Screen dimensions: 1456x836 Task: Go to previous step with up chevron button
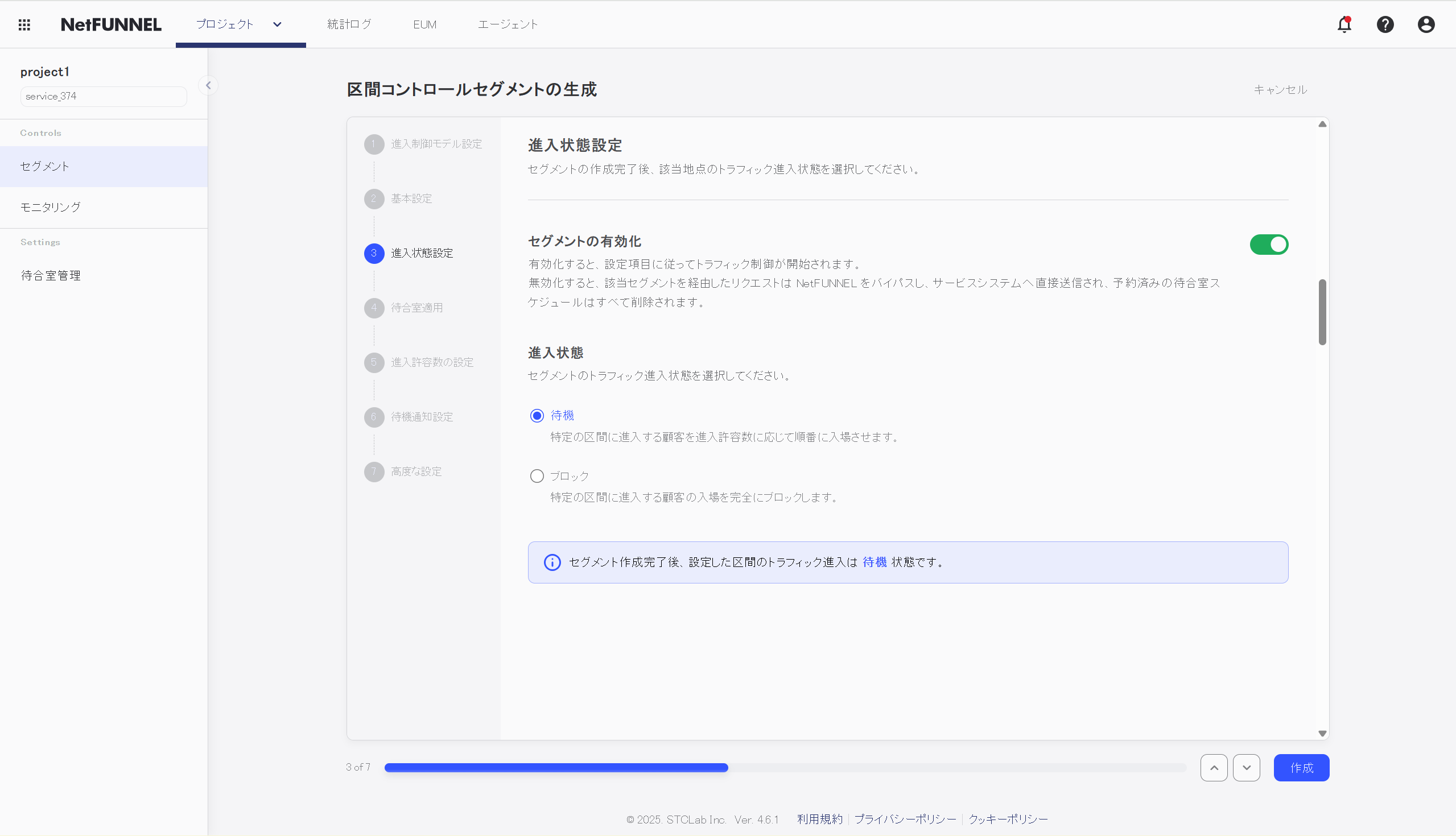click(1214, 767)
